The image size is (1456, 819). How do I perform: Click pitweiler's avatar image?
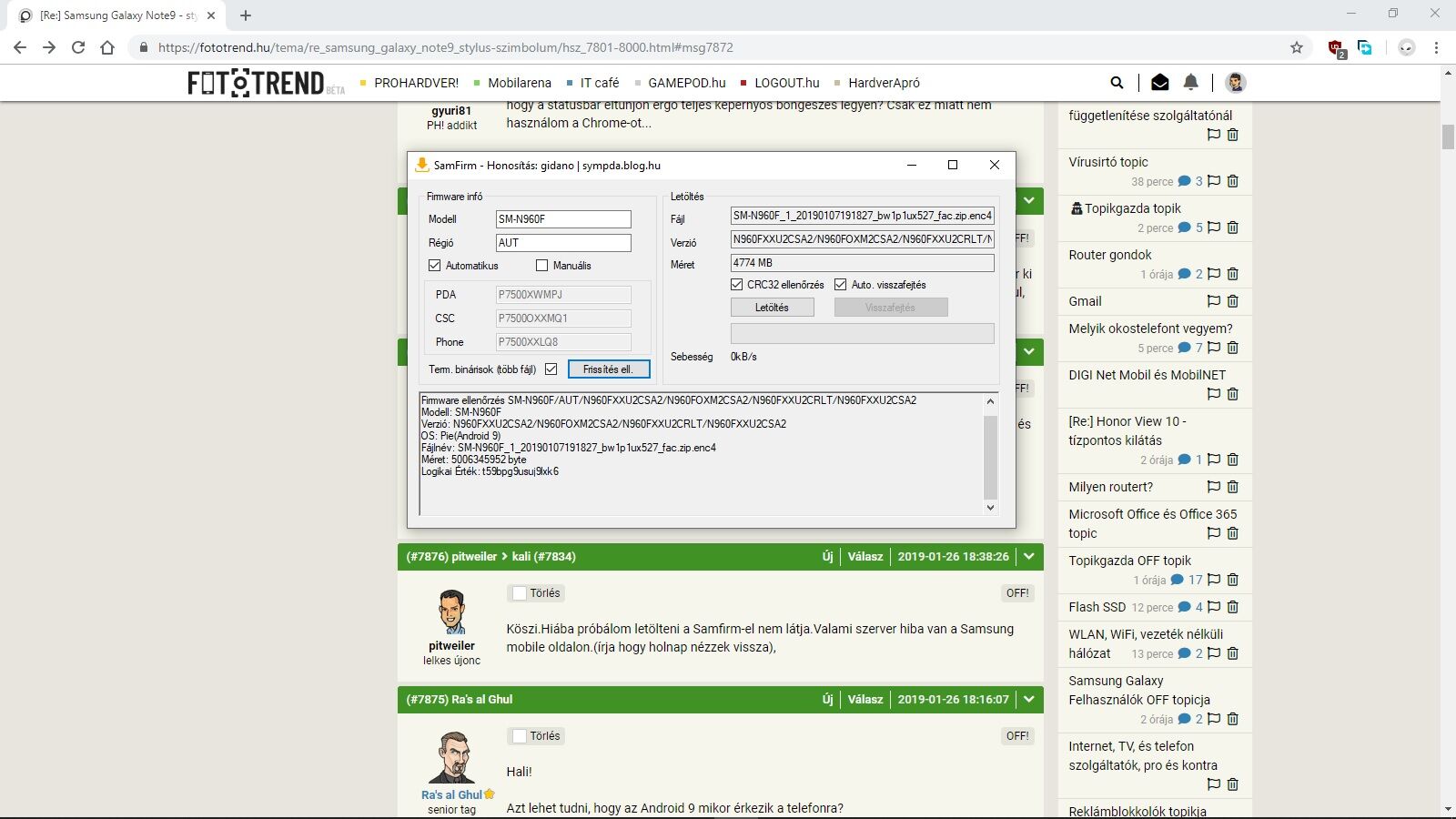pyautogui.click(x=452, y=612)
